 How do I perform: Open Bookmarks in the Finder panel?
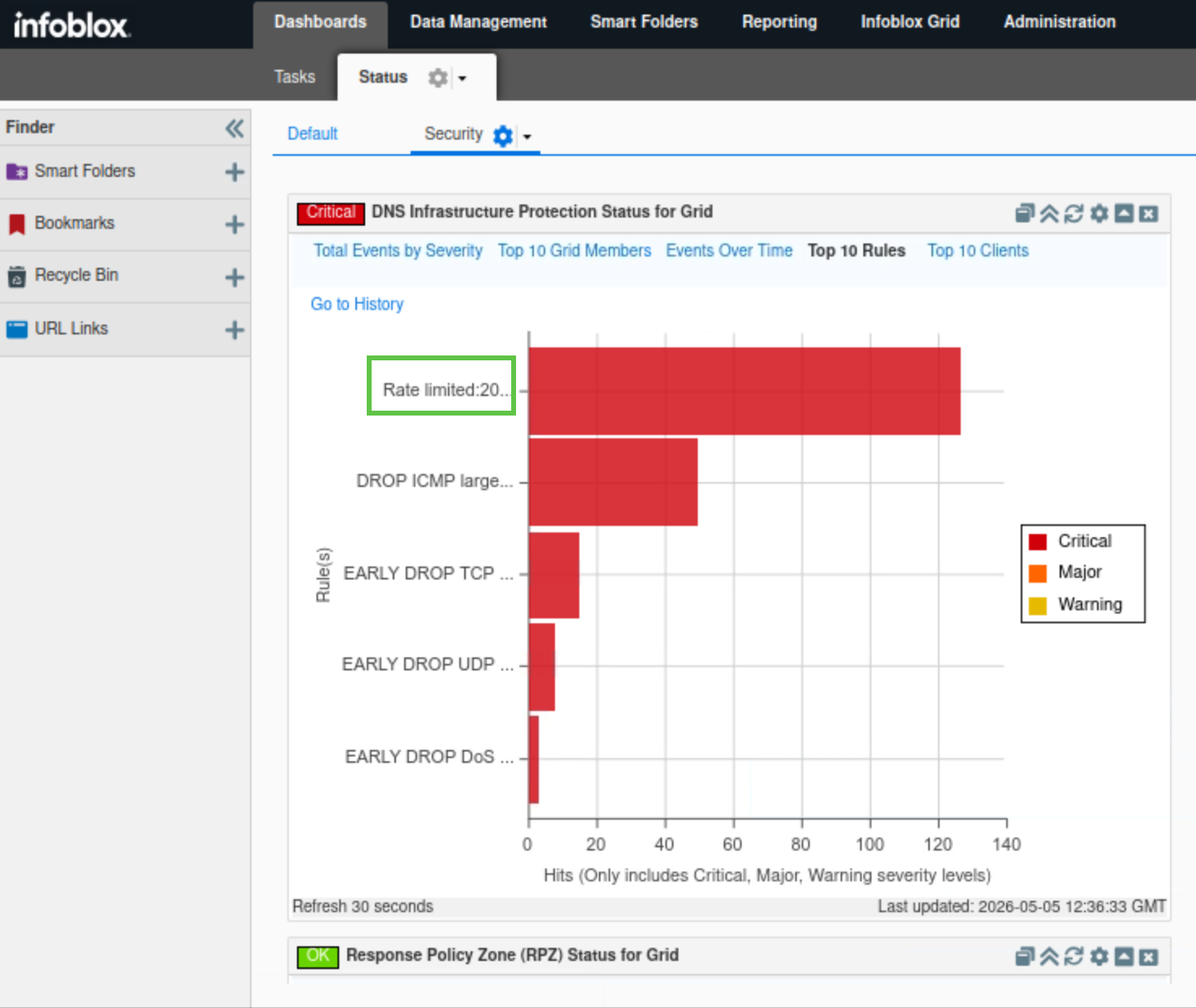point(74,223)
